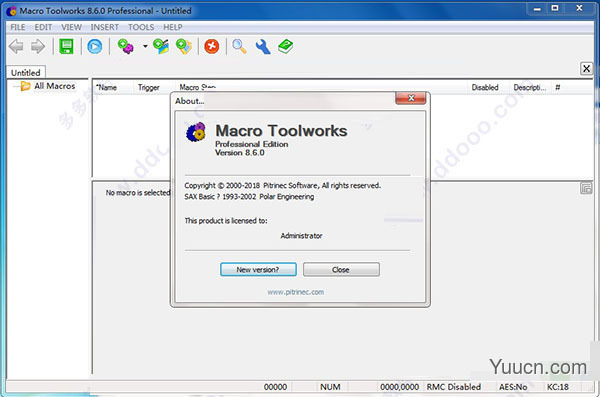The width and height of the screenshot is (600, 397).
Task: Click the Close button in About dialog
Action: click(341, 270)
